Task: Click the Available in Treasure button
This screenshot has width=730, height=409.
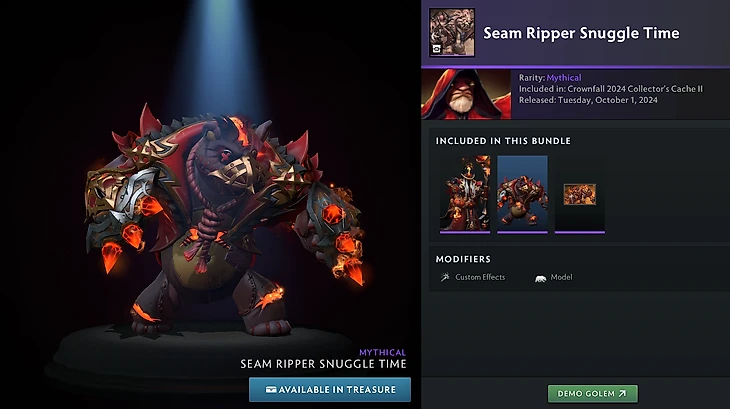Action: coord(330,389)
